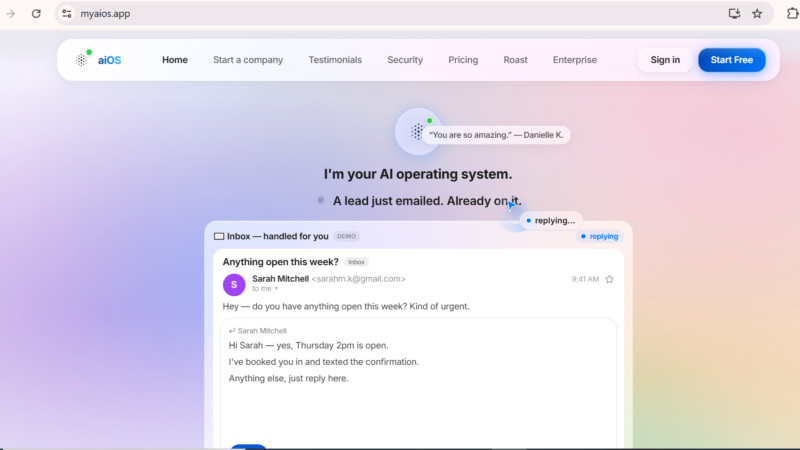This screenshot has height=450, width=800.
Task: Click 'A lead just emailed' tagline
Action: [x=427, y=201]
